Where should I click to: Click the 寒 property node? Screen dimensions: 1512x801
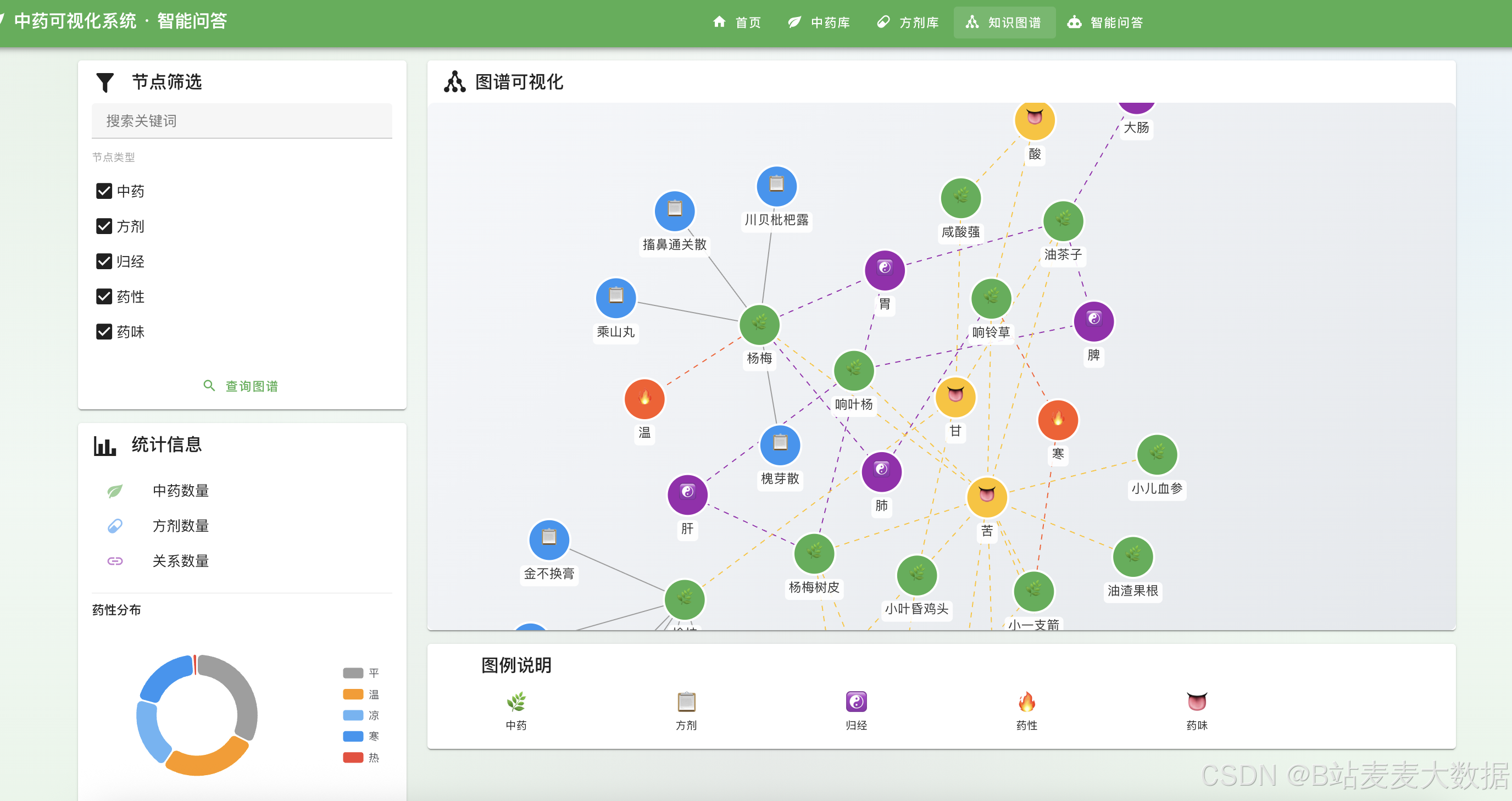tap(1057, 420)
